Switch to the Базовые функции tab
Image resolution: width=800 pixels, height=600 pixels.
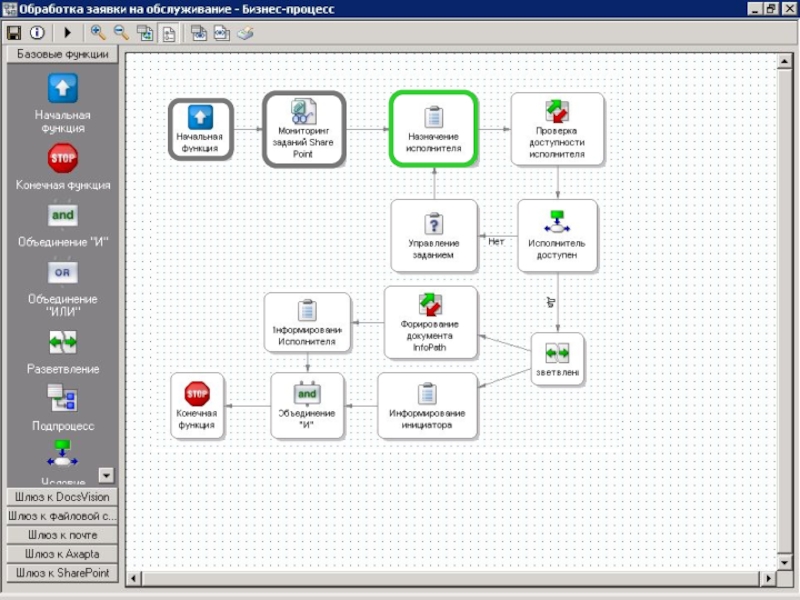tap(62, 54)
